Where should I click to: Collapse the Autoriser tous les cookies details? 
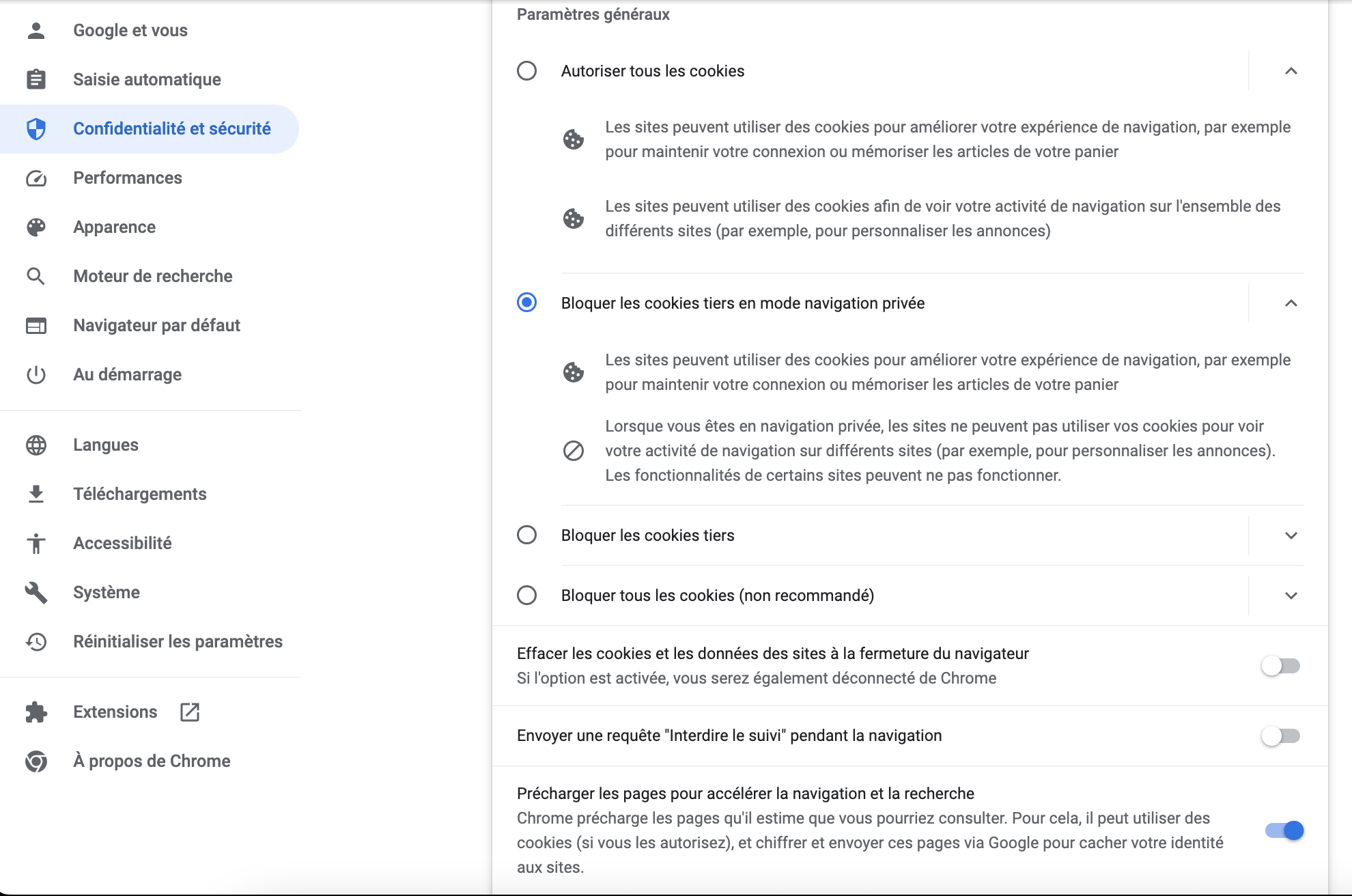tap(1291, 70)
